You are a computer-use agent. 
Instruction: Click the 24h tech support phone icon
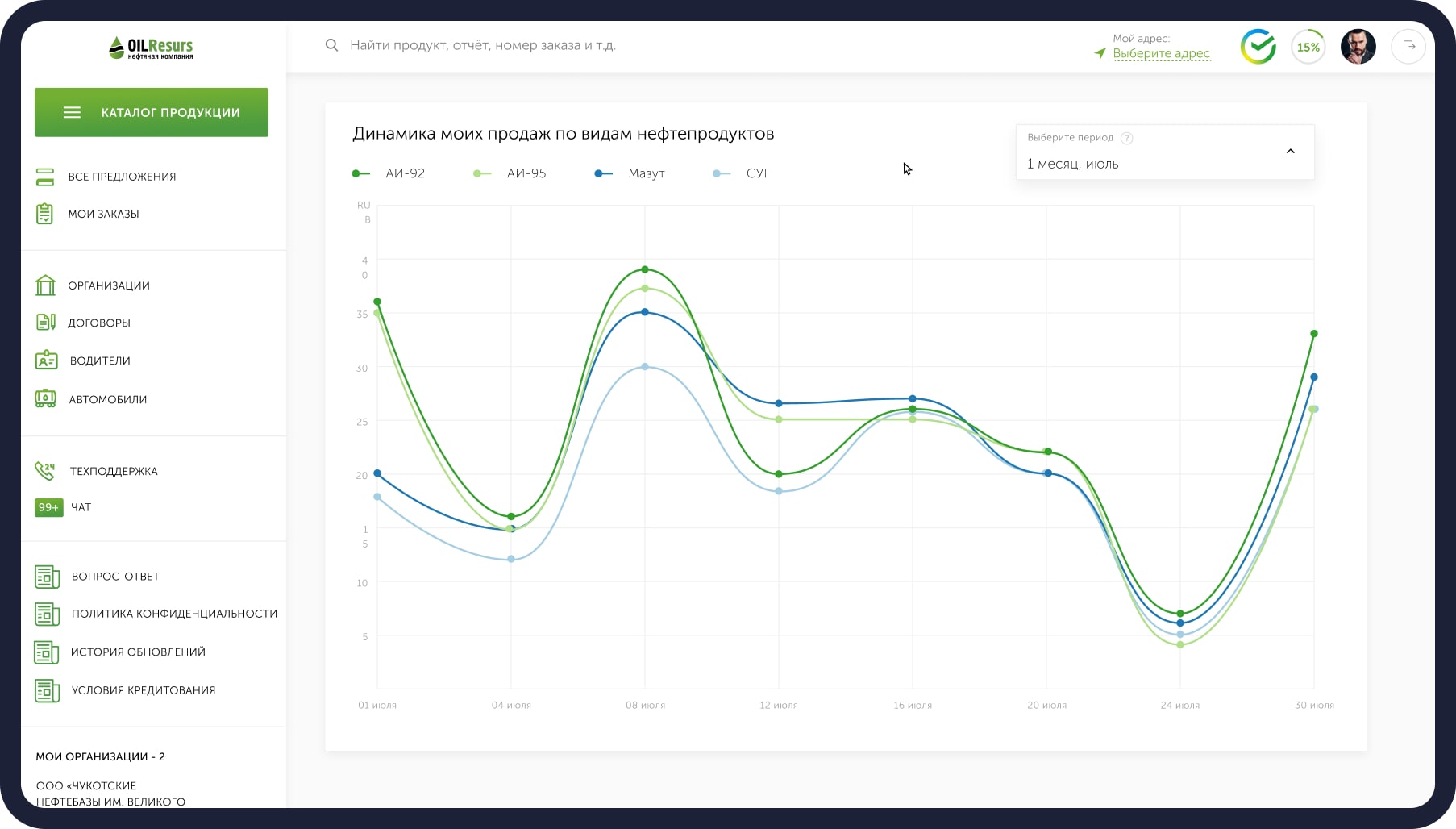[x=45, y=470]
